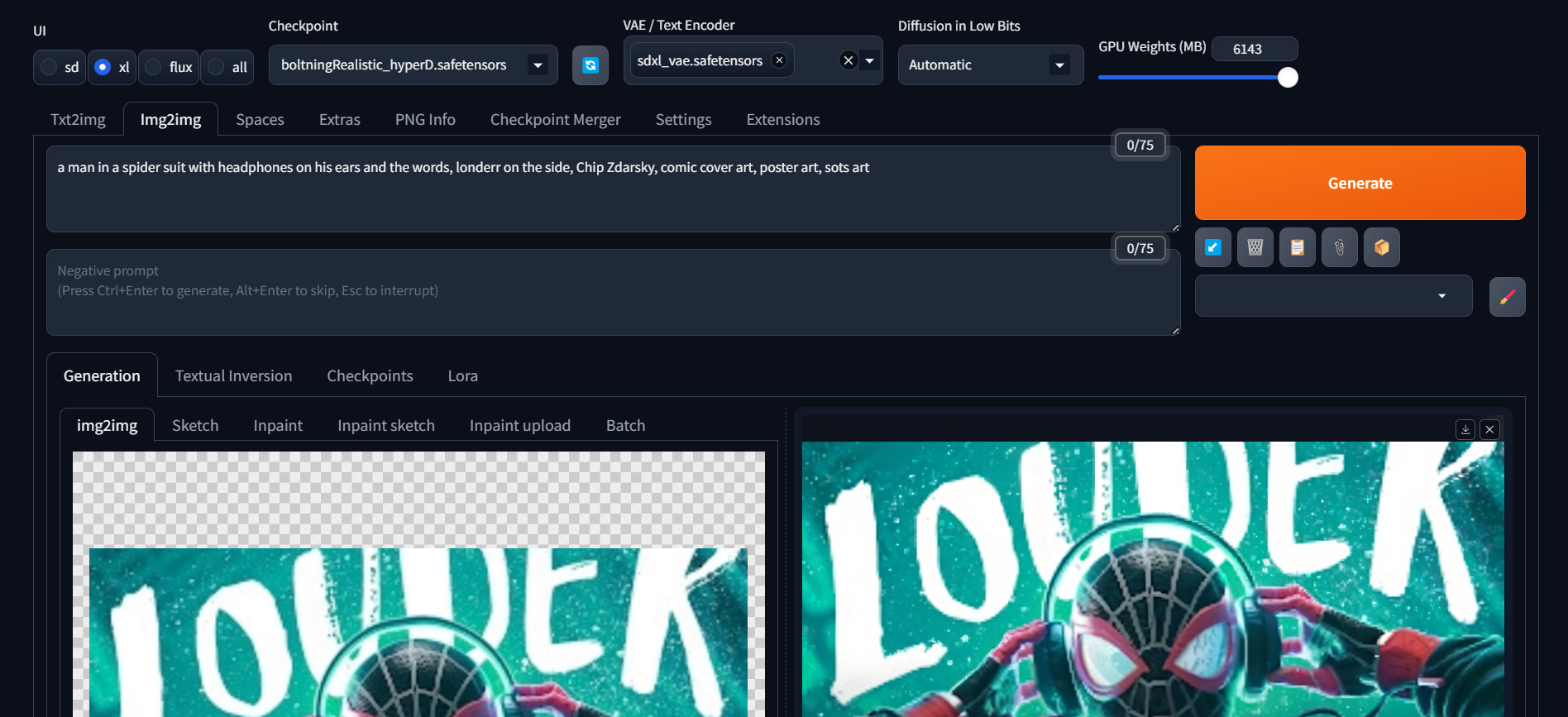Click the trash bin clear prompt icon
Viewport: 1568px width, 717px height.
click(x=1255, y=247)
